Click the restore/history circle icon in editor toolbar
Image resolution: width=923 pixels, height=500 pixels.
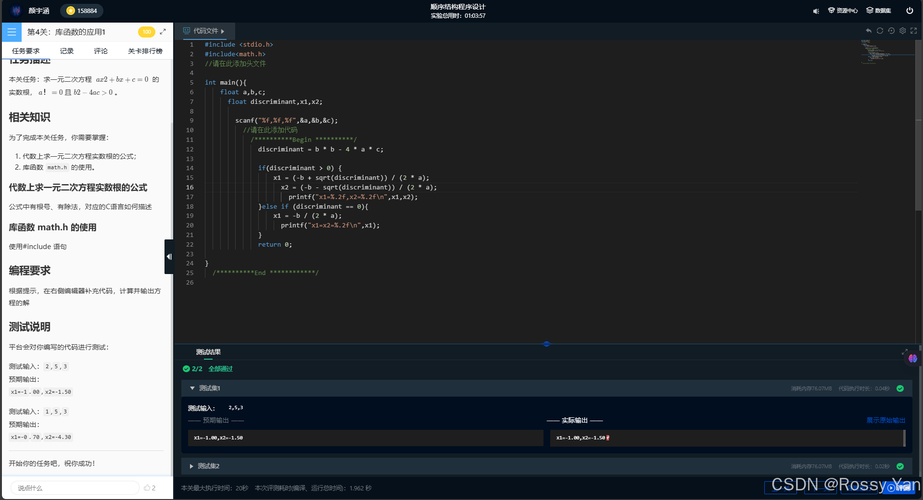coord(891,31)
